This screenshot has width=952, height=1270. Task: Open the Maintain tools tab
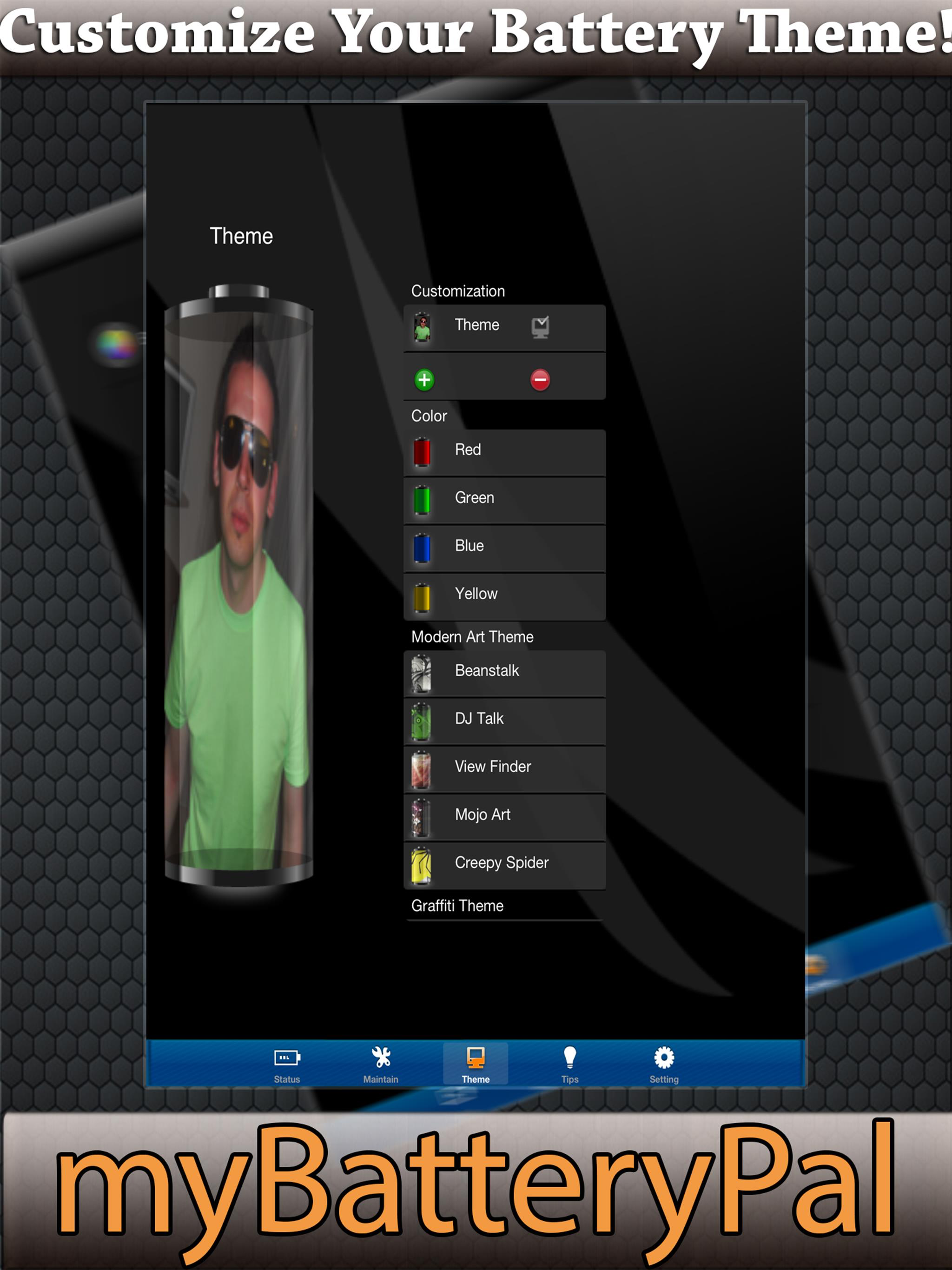pos(381,1065)
